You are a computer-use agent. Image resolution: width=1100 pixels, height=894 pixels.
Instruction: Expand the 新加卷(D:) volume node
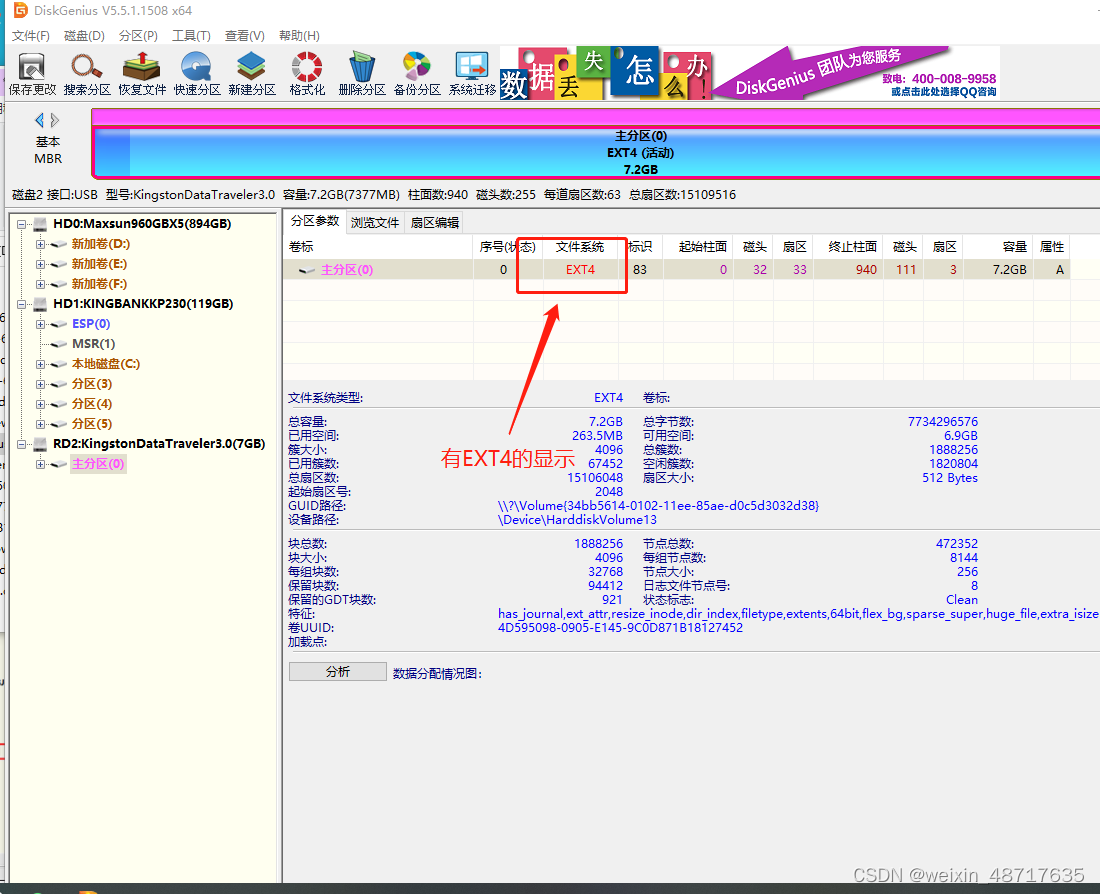tap(41, 244)
